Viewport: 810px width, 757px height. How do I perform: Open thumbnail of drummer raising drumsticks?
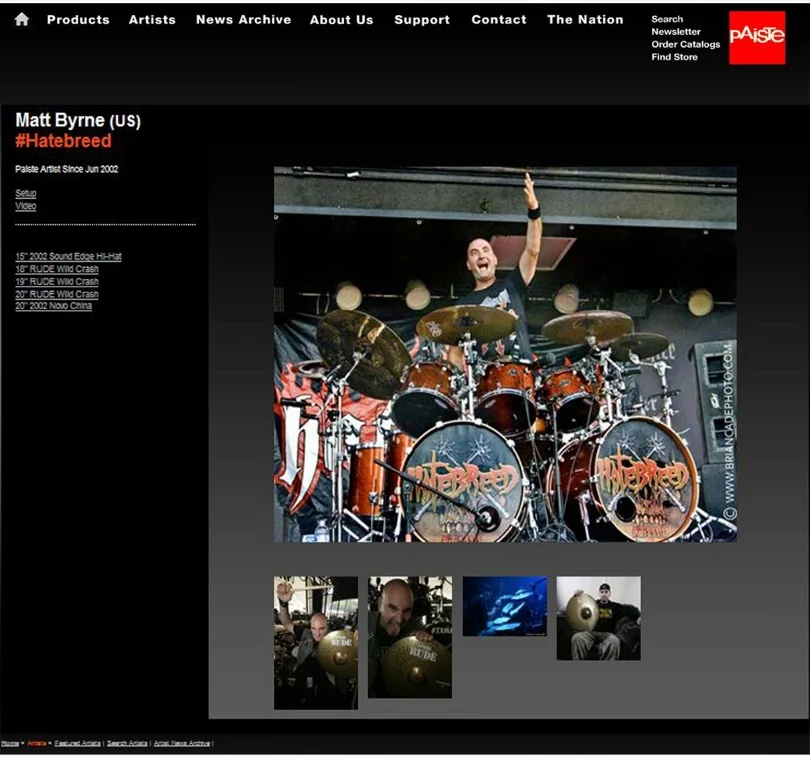[x=316, y=643]
